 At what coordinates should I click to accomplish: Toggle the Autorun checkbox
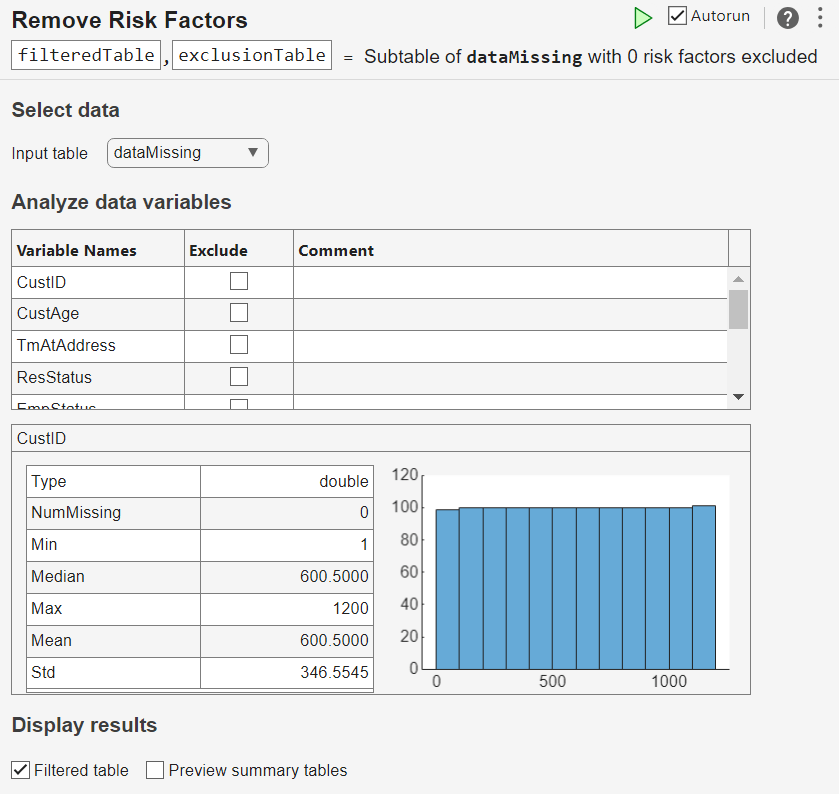tap(678, 16)
